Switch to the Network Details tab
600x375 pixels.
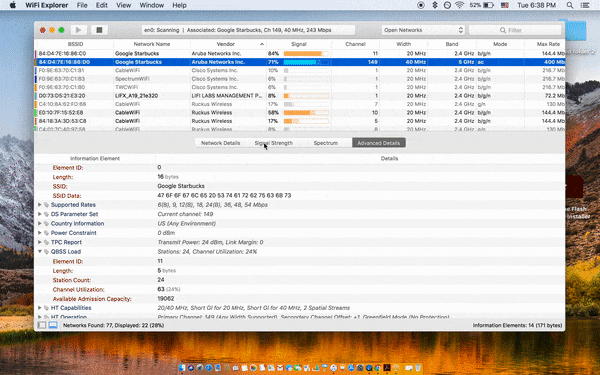tap(220, 143)
